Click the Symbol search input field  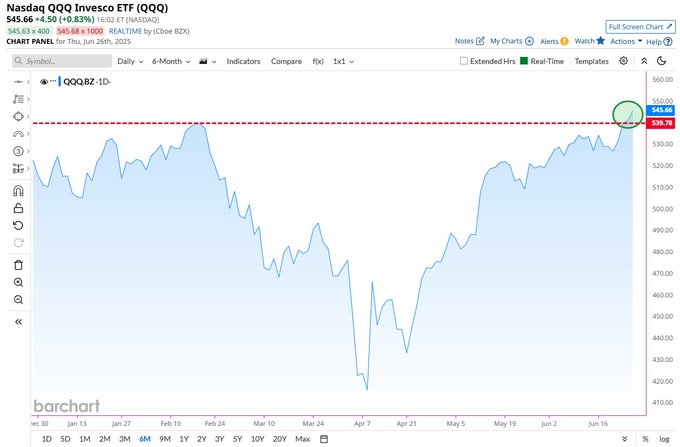pyautogui.click(x=62, y=61)
